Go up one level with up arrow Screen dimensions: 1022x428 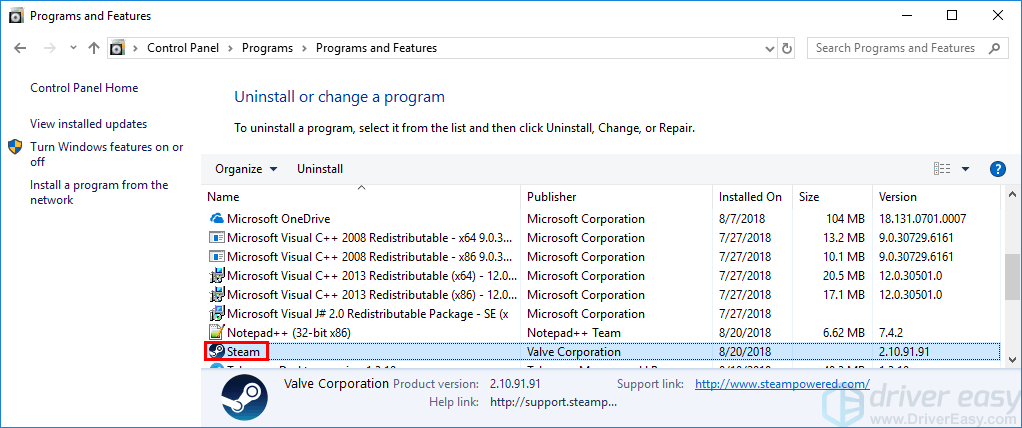[94, 48]
